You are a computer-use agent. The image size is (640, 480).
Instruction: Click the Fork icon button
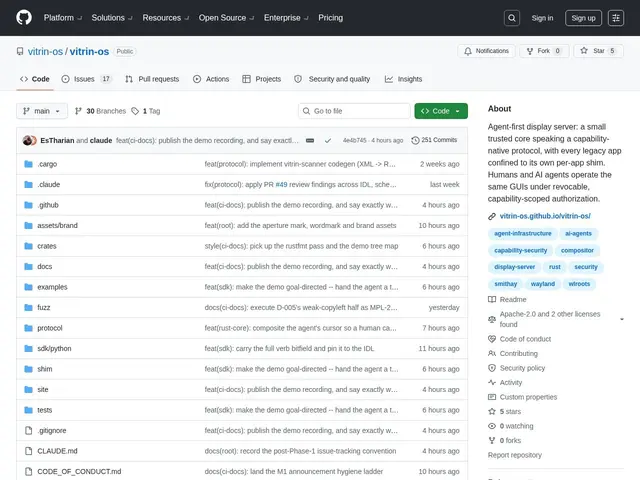(x=544, y=51)
